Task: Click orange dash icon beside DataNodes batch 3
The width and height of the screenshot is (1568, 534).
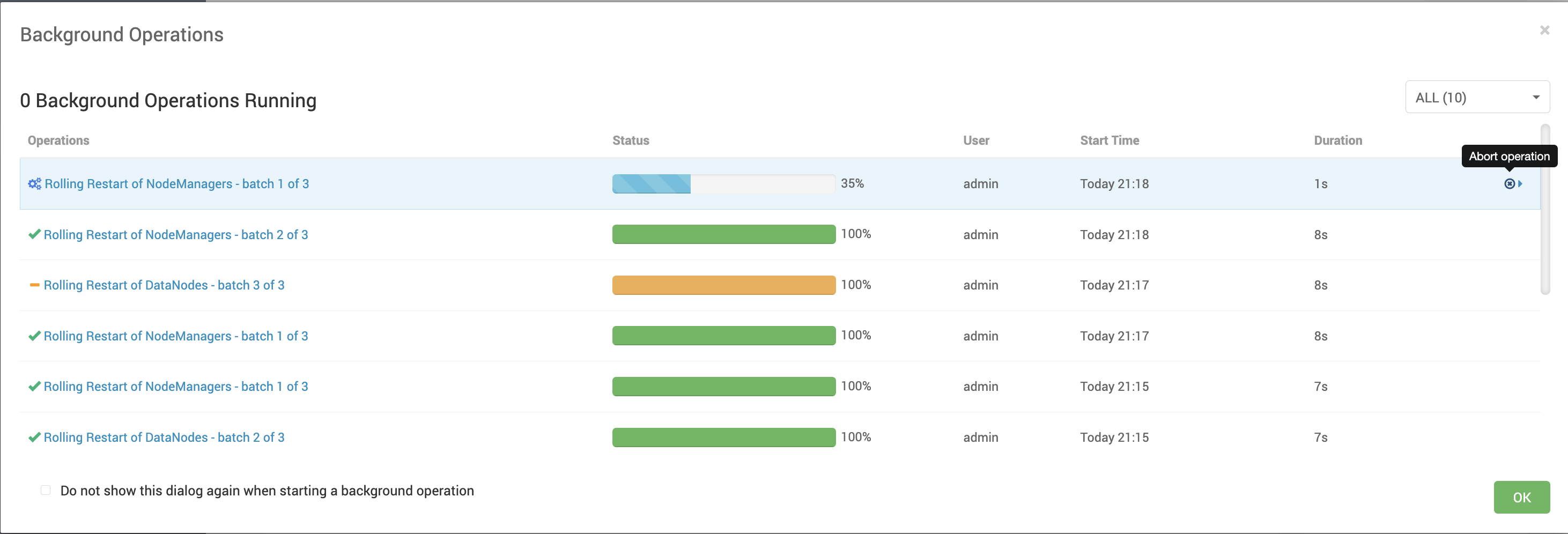Action: (35, 285)
